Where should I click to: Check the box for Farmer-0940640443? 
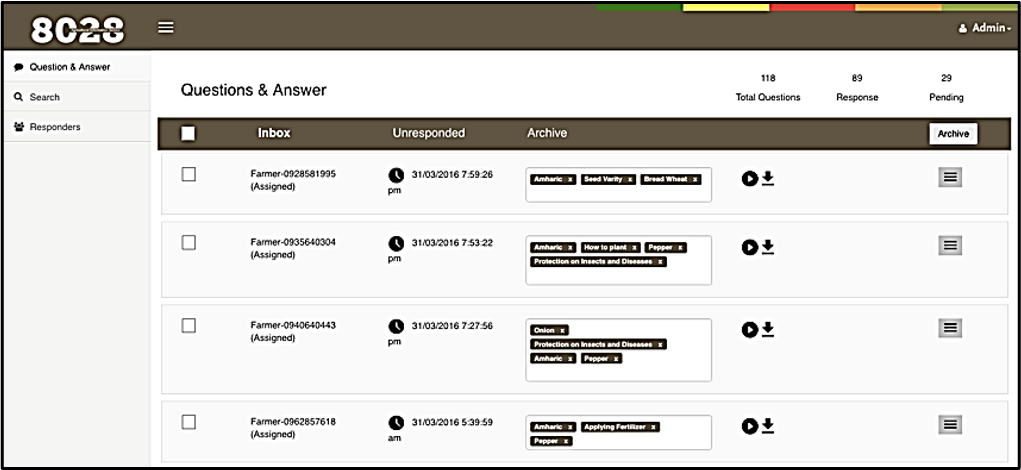click(188, 325)
